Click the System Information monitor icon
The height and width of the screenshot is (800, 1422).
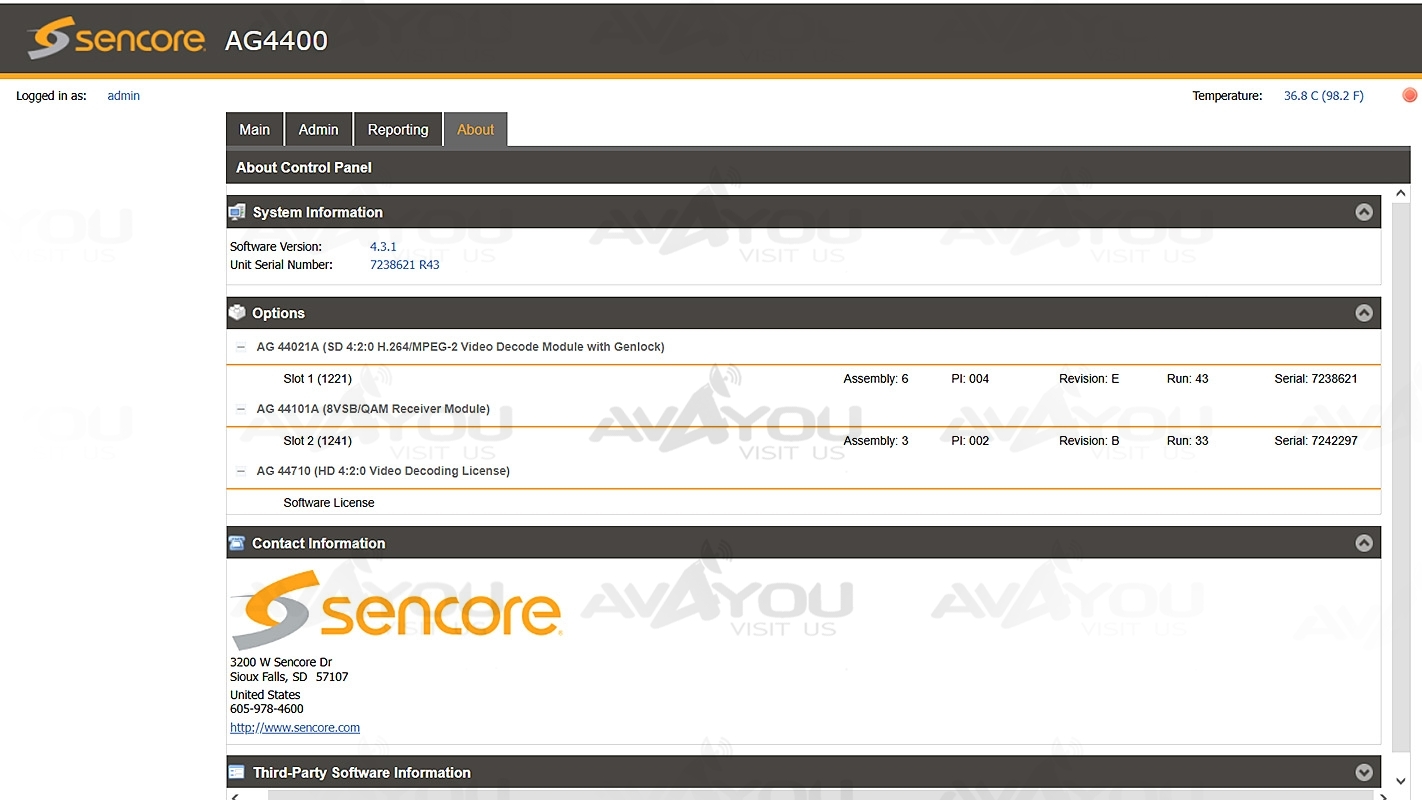coord(237,212)
